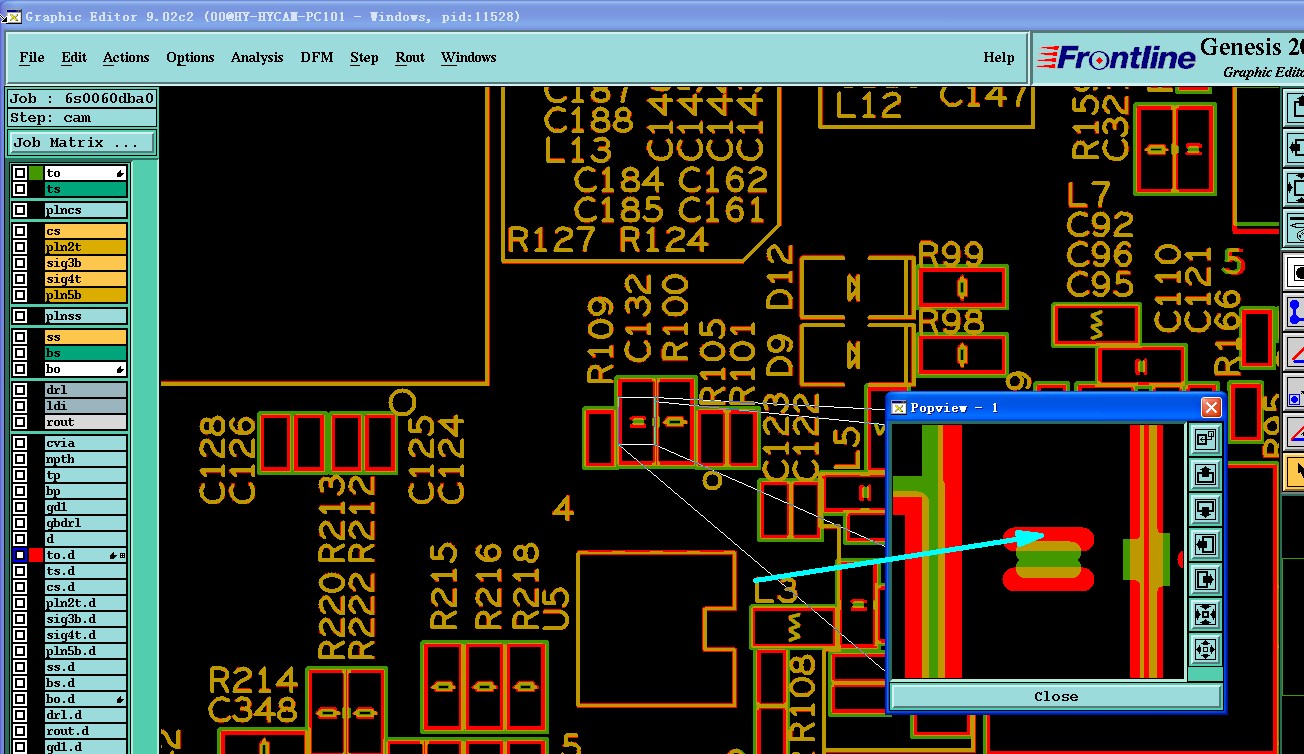Toggle the checkbox for layer ts
This screenshot has width=1304, height=754.
(x=20, y=189)
